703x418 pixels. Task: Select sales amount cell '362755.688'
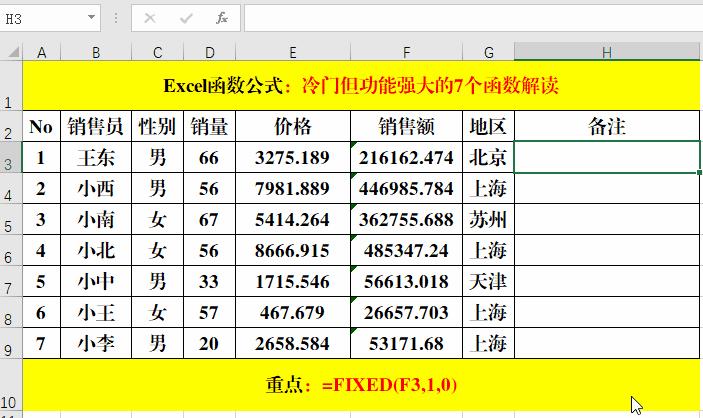coord(406,219)
